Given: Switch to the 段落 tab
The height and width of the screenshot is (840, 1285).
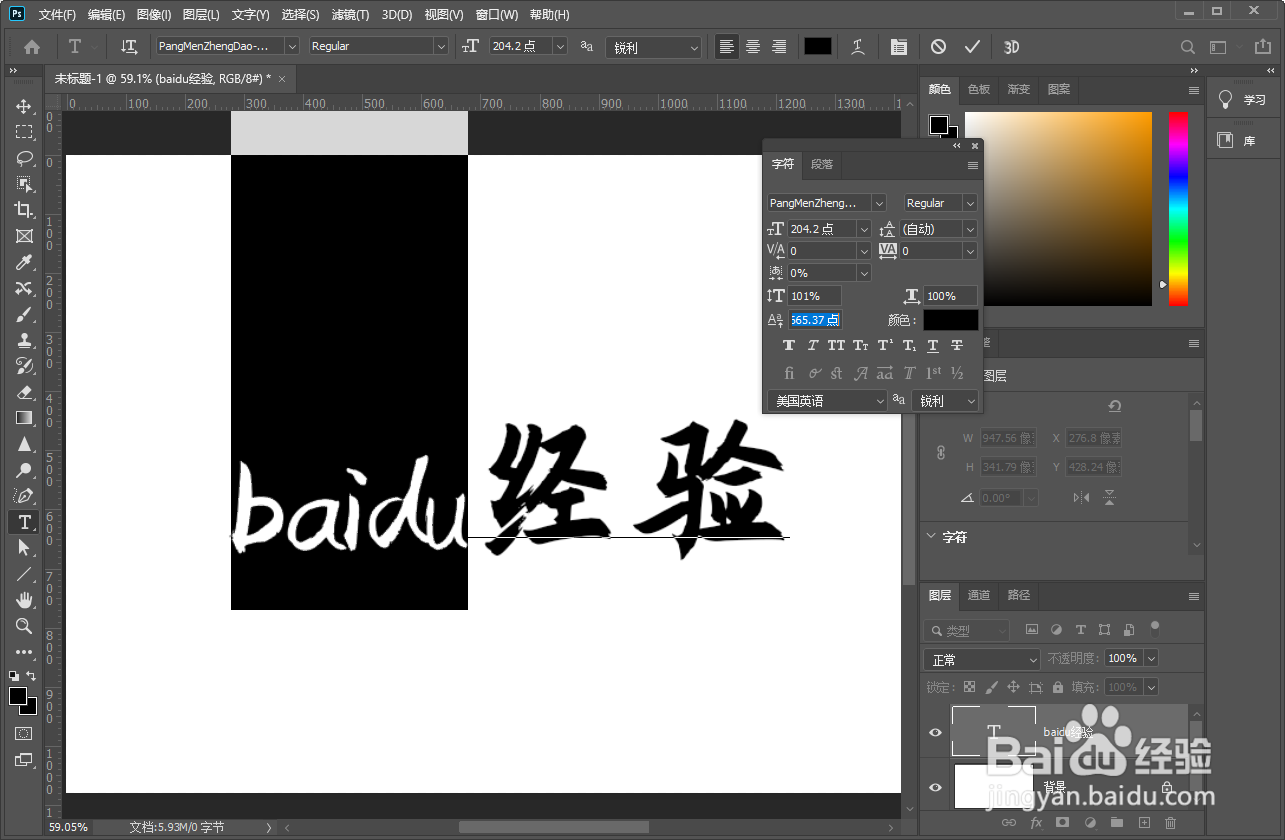Looking at the screenshot, I should tap(822, 164).
